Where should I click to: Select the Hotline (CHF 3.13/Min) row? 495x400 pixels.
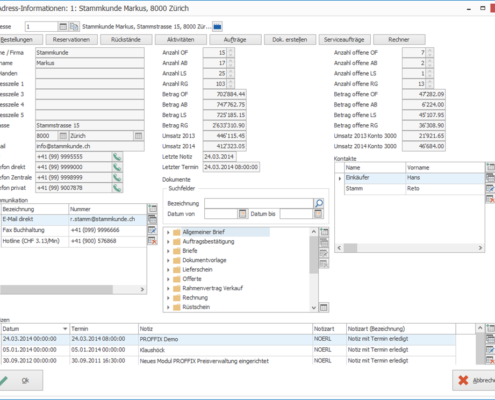[x=74, y=241]
